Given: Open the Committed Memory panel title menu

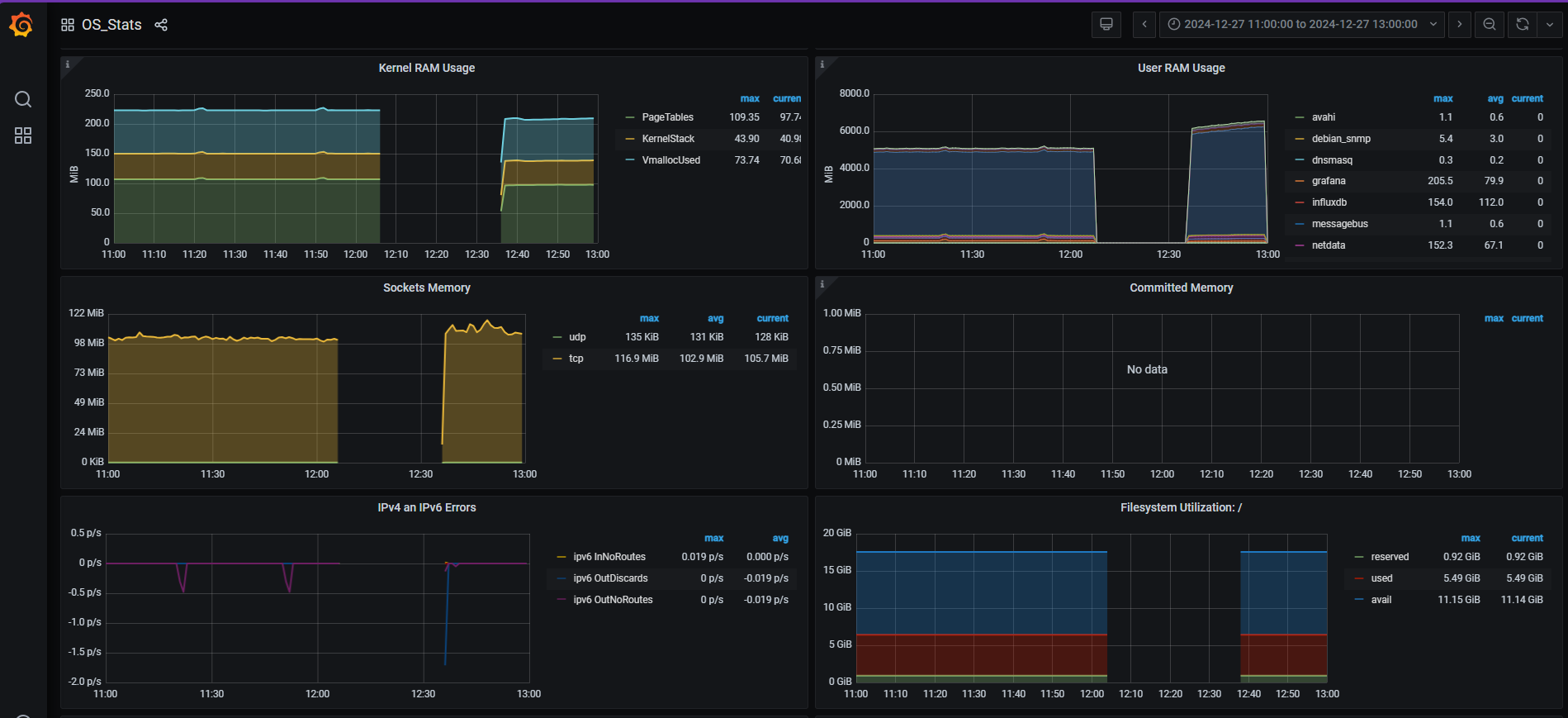Looking at the screenshot, I should tap(1182, 288).
